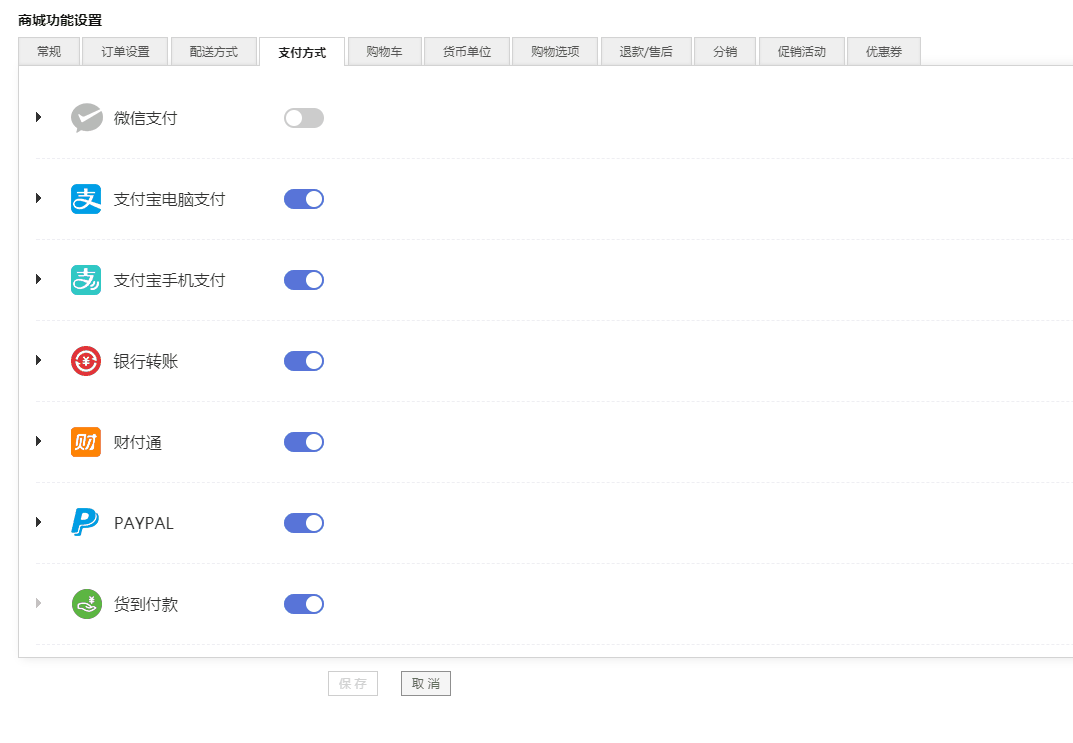Viewport: 1073px width, 743px height.
Task: Select the 分销 tab
Action: coord(725,51)
